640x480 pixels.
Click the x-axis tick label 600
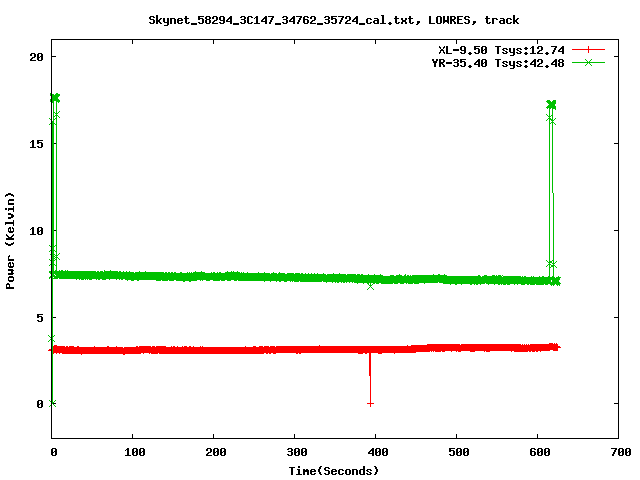[x=540, y=452]
